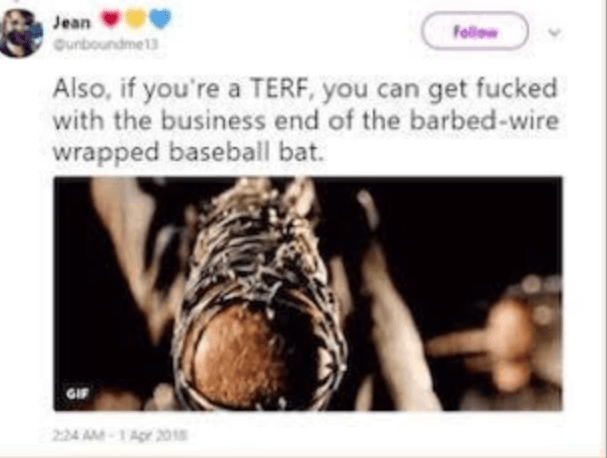This screenshot has height=458, width=607.
Task: Click the 1 Apr 2018 date text
Action: pyautogui.click(x=153, y=436)
